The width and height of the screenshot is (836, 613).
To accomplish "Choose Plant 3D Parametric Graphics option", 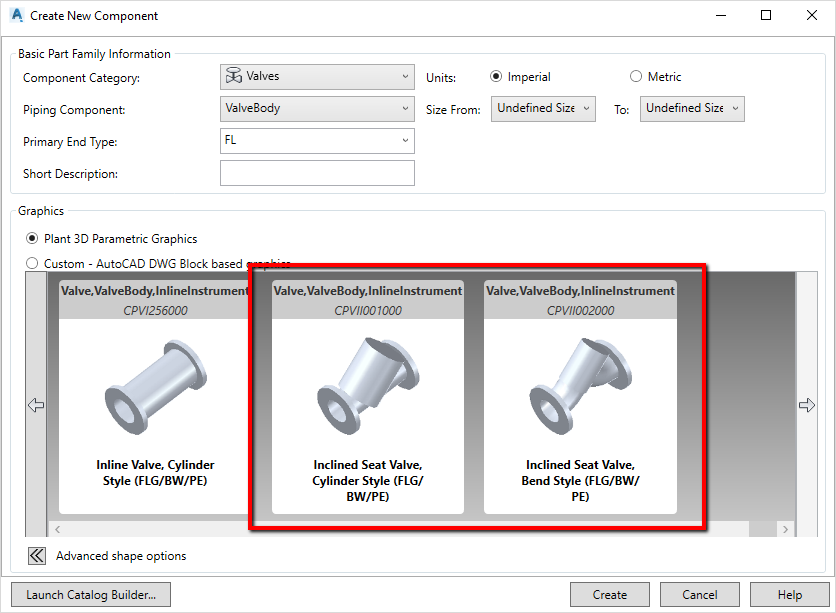I will click(x=32, y=238).
